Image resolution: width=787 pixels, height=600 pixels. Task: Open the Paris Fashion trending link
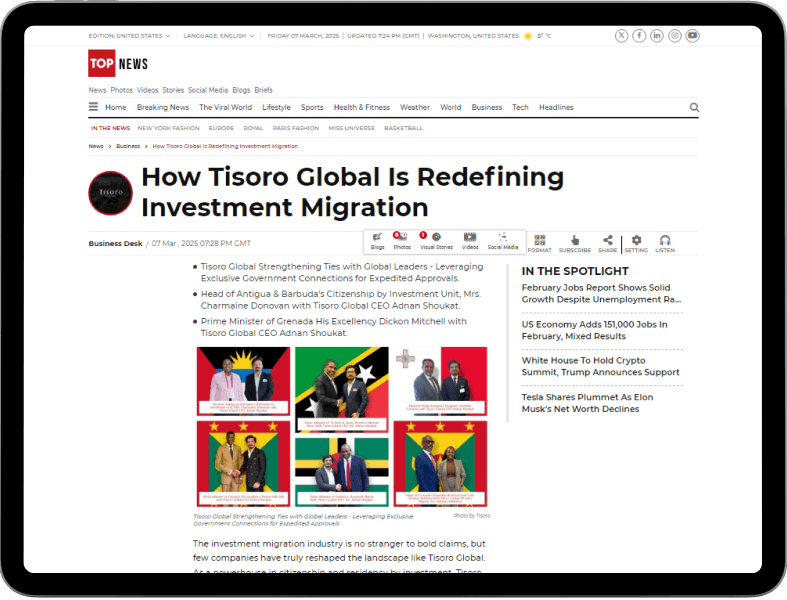point(296,128)
